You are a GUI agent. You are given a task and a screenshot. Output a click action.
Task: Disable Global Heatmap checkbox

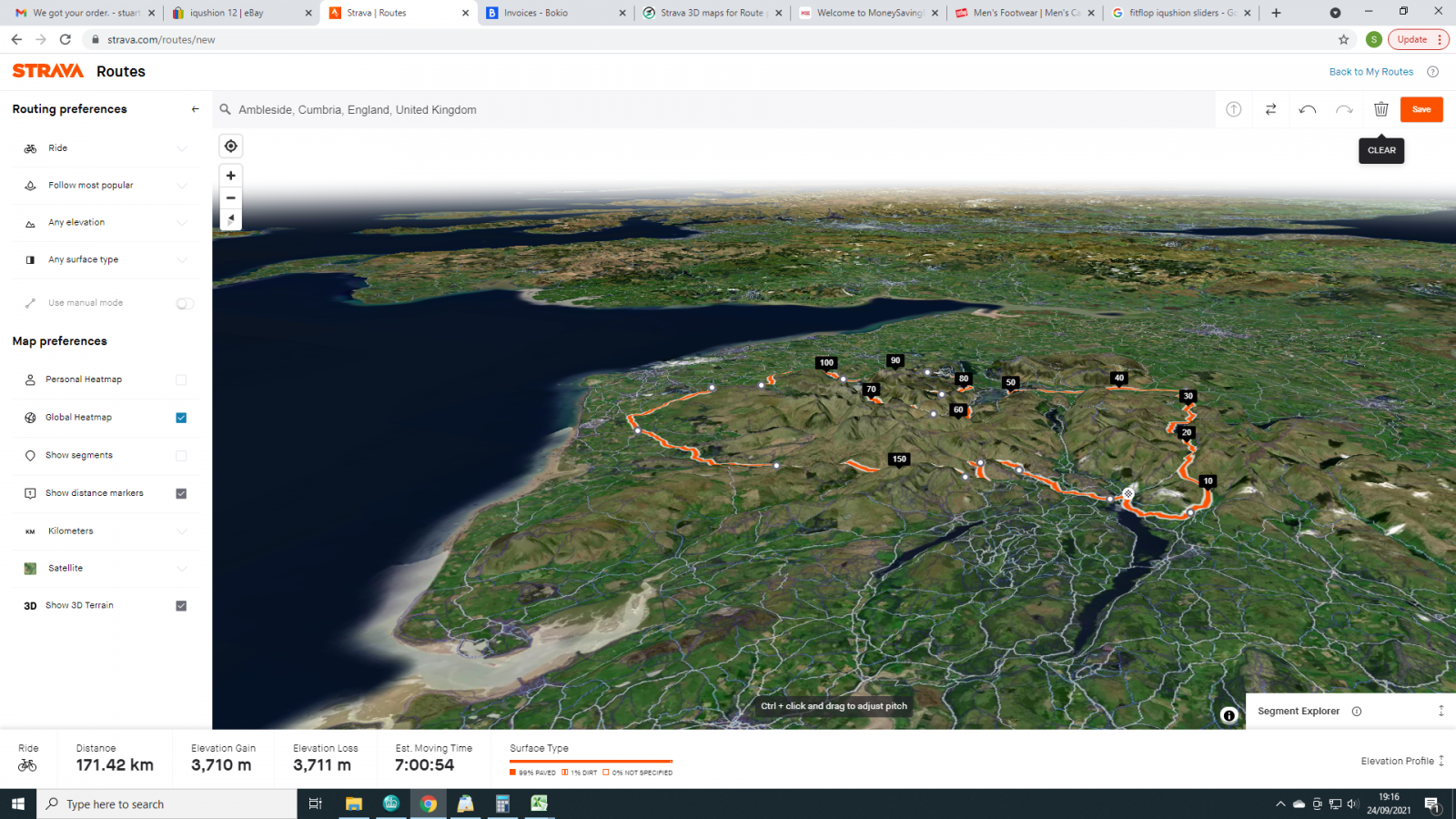pos(181,418)
